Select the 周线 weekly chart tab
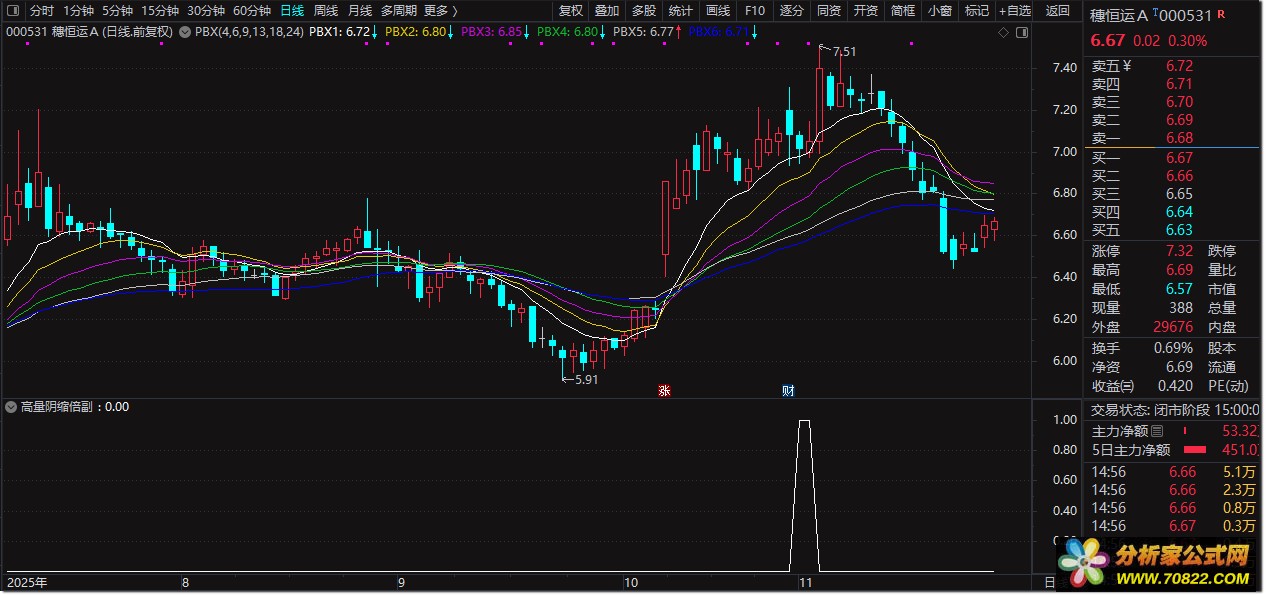Image resolution: width=1266 pixels, height=595 pixels. tap(326, 11)
